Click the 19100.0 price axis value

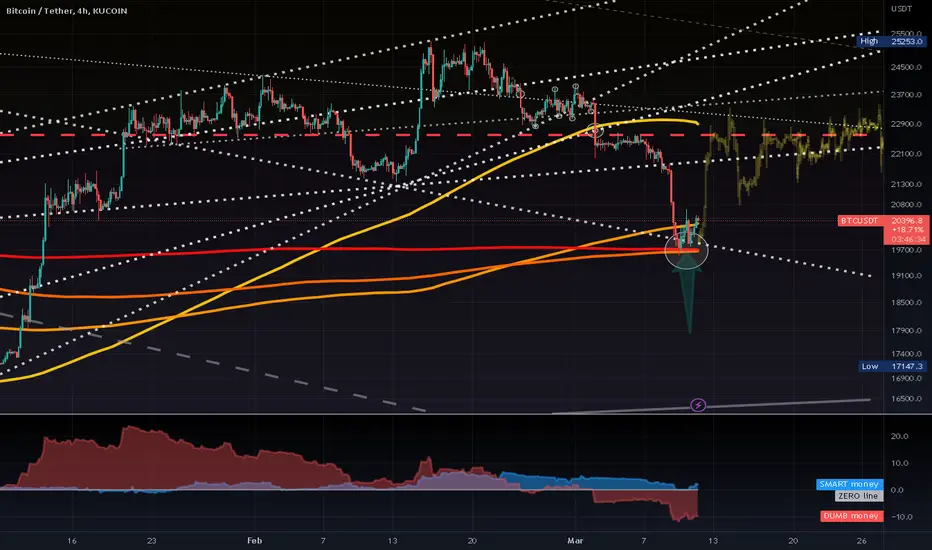pyautogui.click(x=906, y=276)
